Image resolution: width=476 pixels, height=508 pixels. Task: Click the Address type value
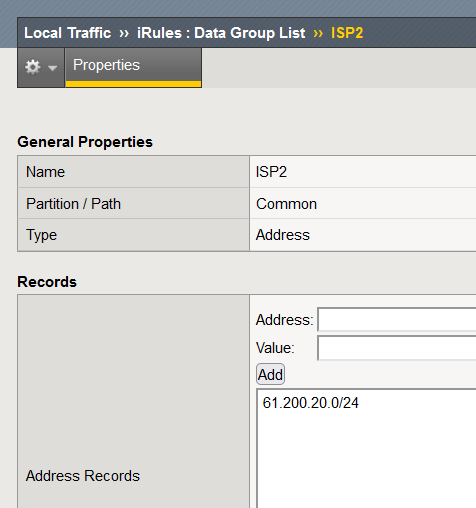pos(283,235)
